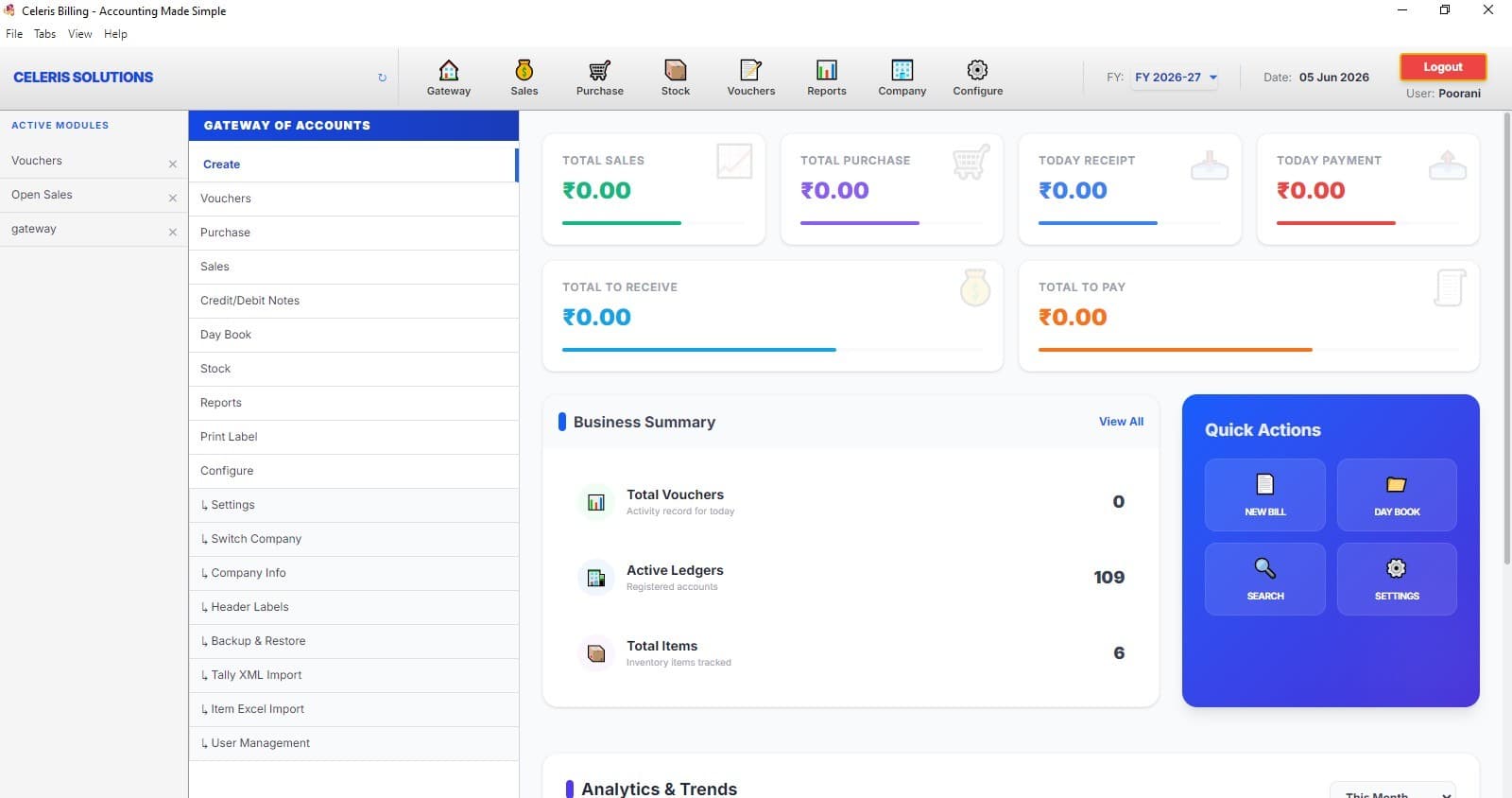Click the Total To Pay scroll icon
Image resolution: width=1512 pixels, height=798 pixels.
[x=1450, y=287]
